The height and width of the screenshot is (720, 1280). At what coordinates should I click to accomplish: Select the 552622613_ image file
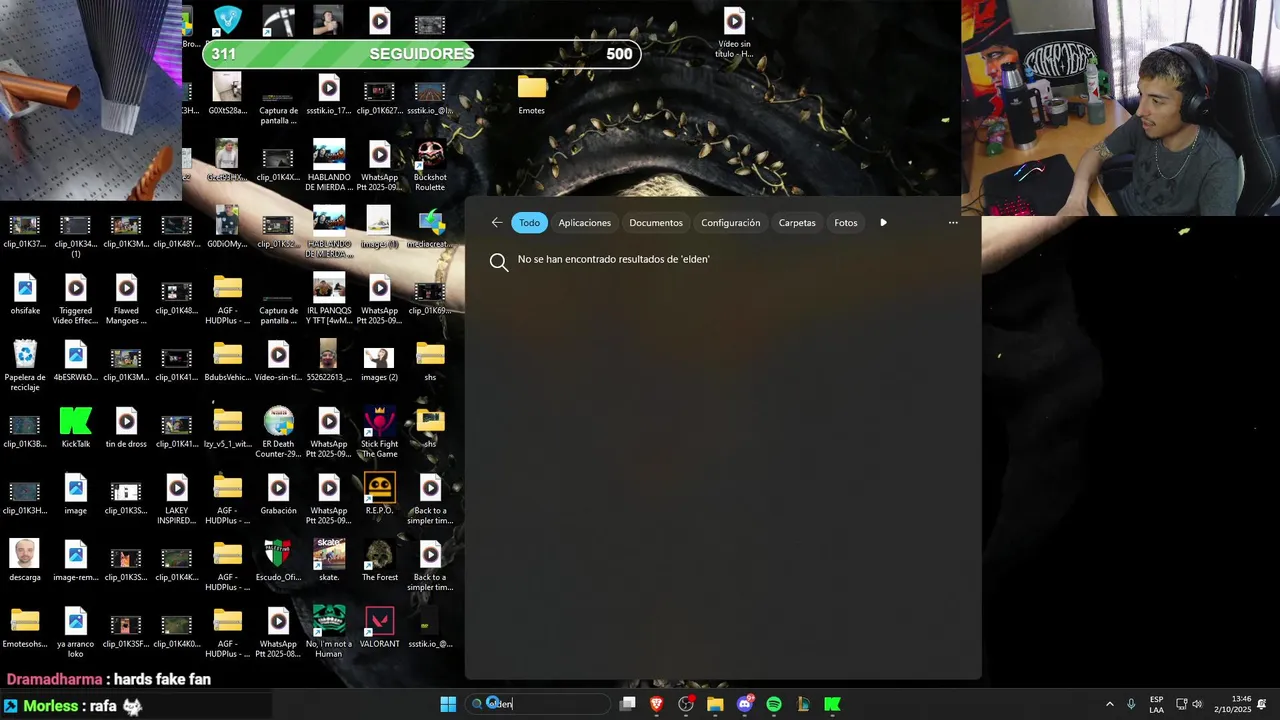pos(329,361)
